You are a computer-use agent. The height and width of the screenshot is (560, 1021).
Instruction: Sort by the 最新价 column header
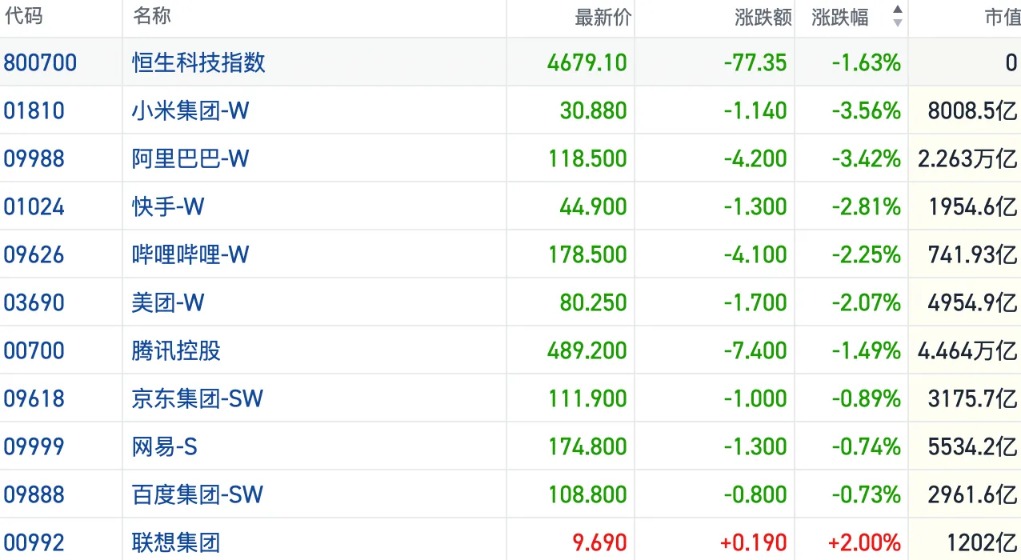click(603, 17)
